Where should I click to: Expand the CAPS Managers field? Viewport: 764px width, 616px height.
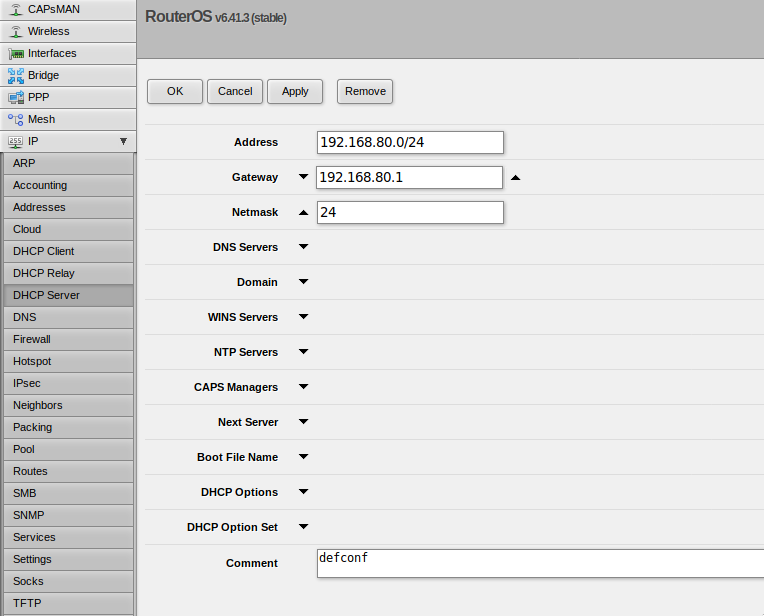click(x=304, y=387)
